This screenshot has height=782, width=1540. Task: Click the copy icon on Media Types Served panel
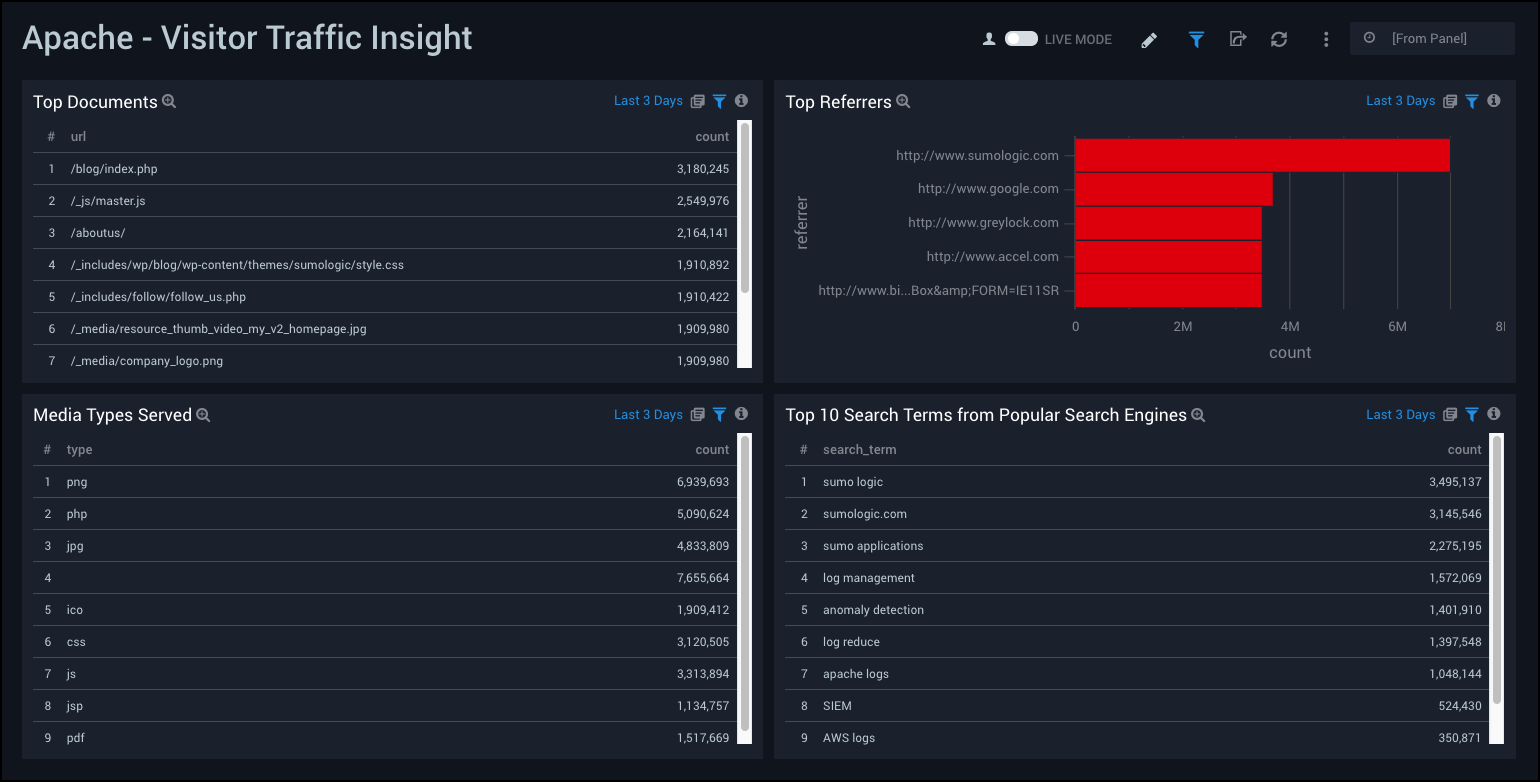(x=698, y=414)
